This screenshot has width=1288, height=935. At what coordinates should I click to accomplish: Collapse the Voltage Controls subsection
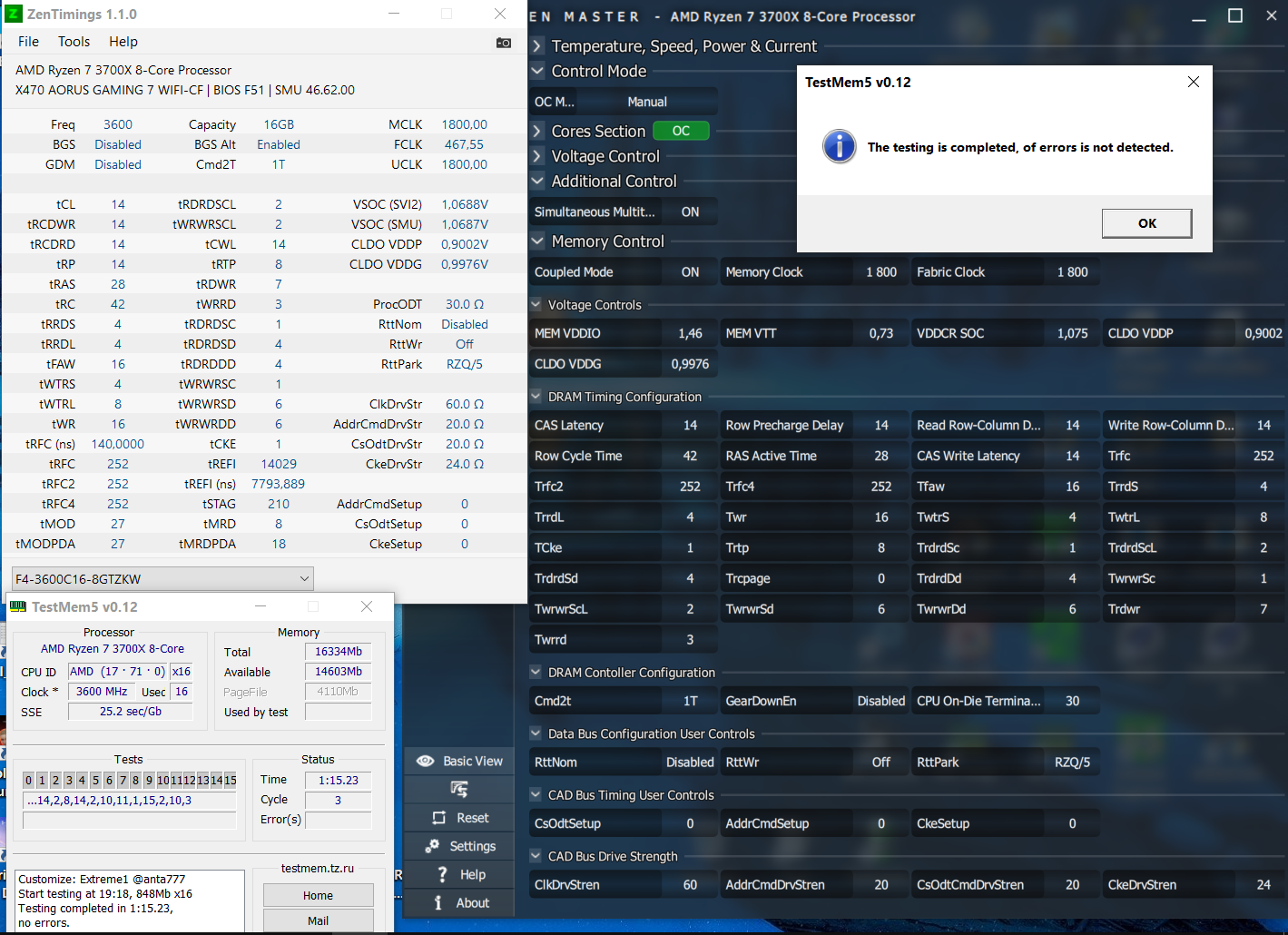pos(536,305)
